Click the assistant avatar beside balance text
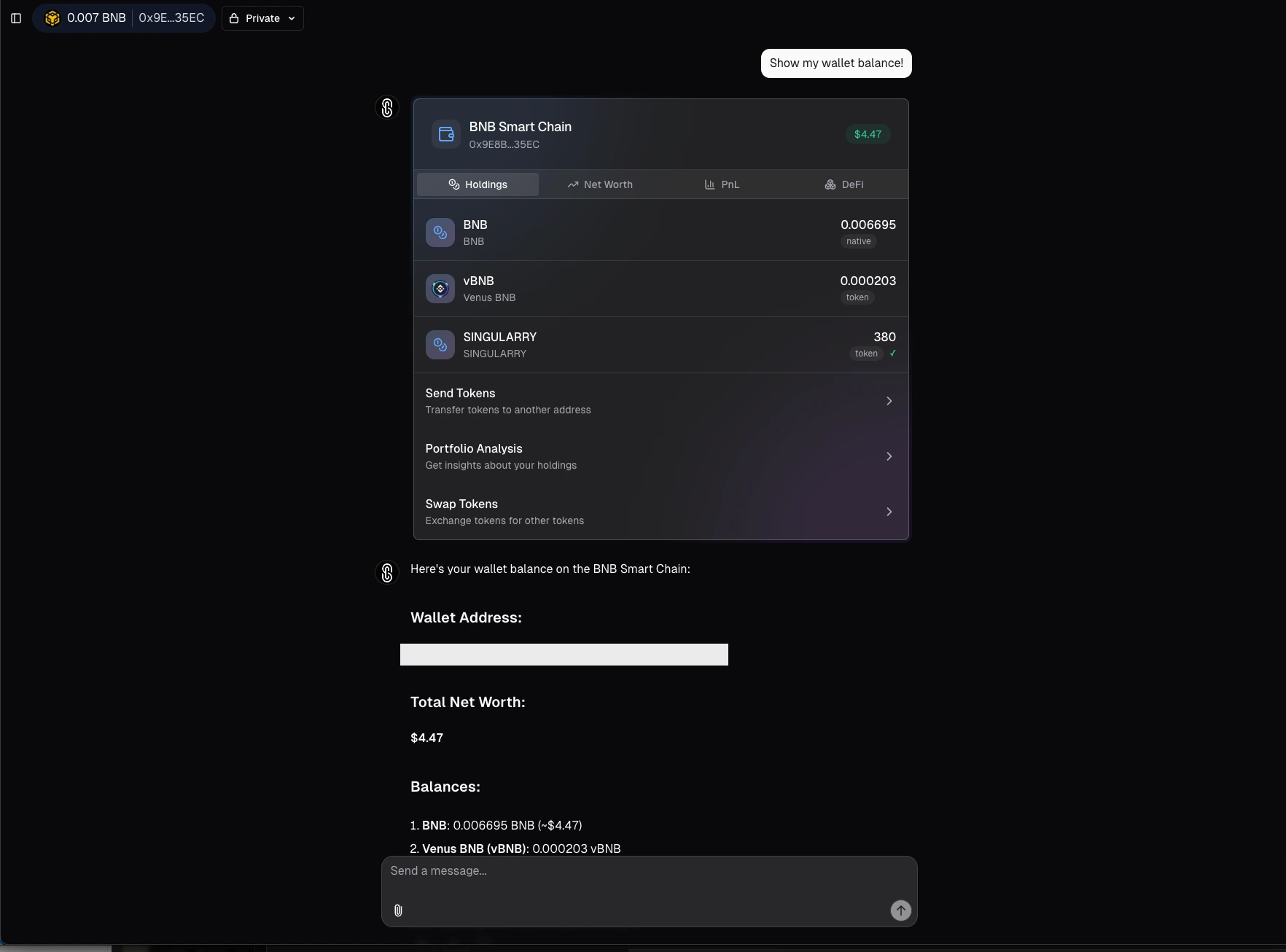The height and width of the screenshot is (952, 1286). (387, 572)
